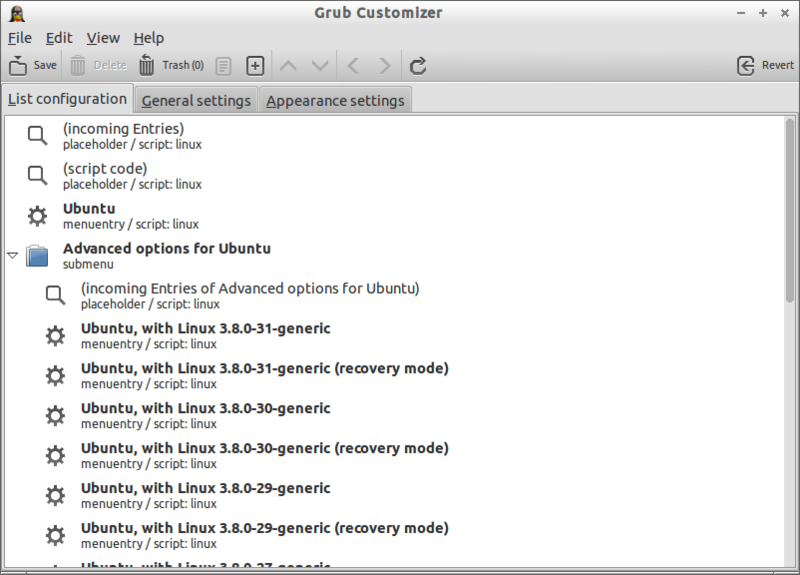The width and height of the screenshot is (800, 575).
Task: Click the right arrow create-submenu icon
Action: (385, 66)
